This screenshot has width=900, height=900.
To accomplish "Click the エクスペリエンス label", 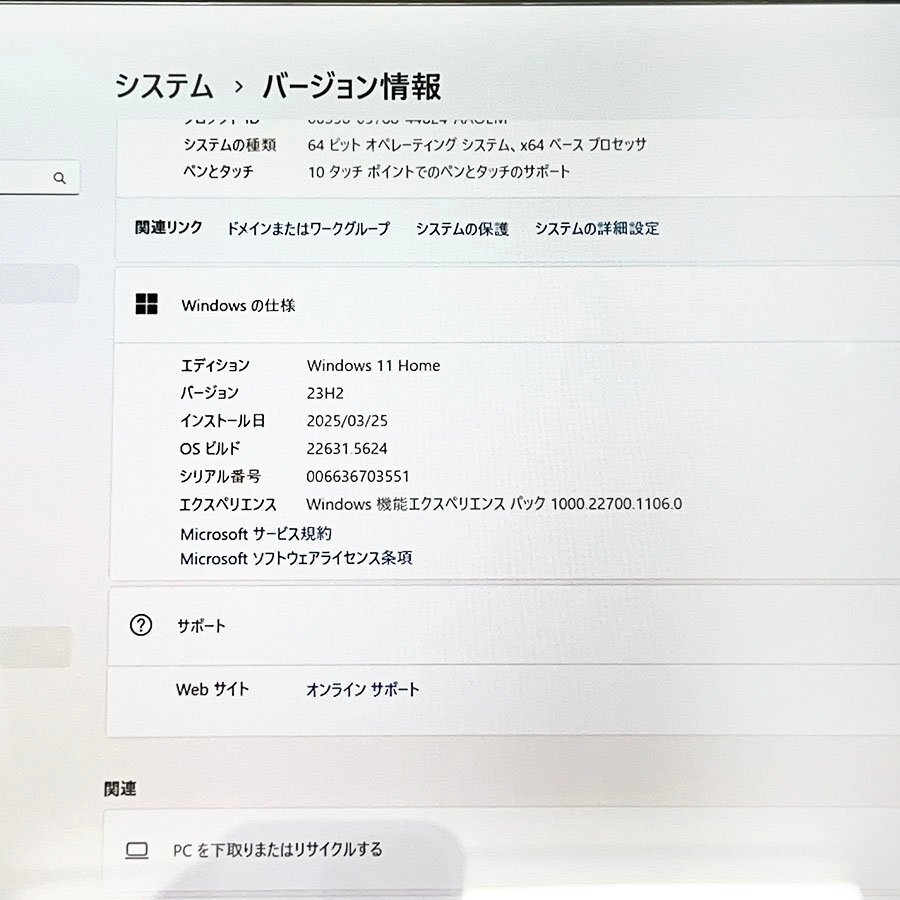I will point(228,504).
